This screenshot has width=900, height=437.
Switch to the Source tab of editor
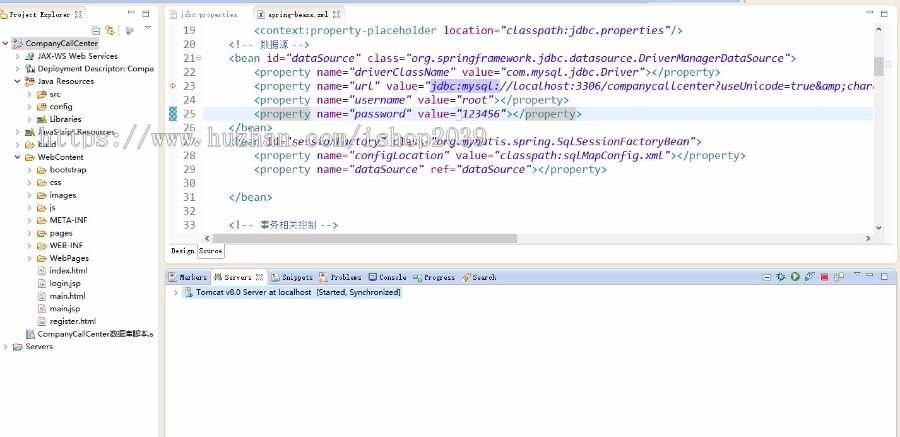point(210,251)
